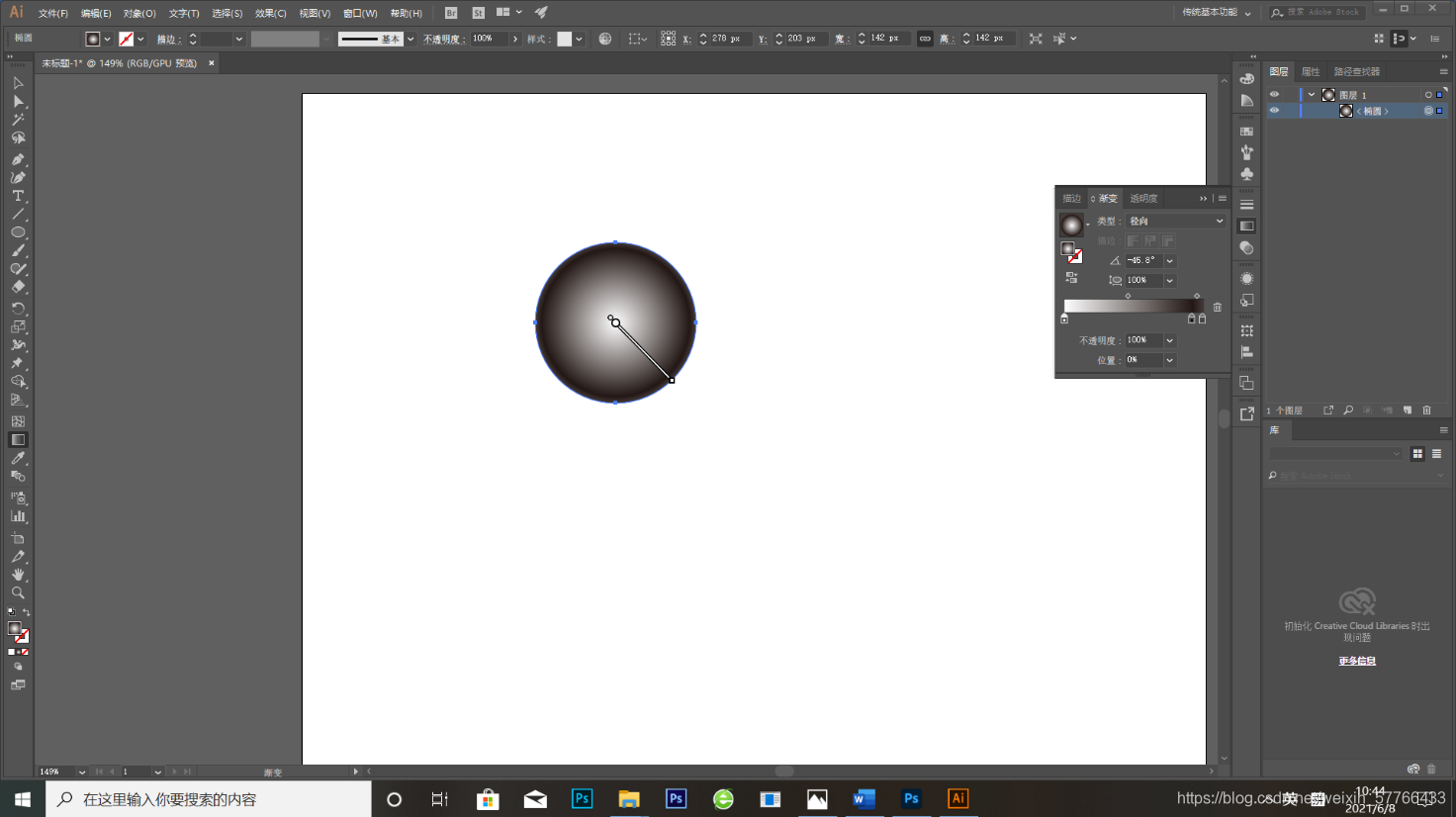Select the Direct Selection tool
The width and height of the screenshot is (1456, 817).
click(x=18, y=101)
